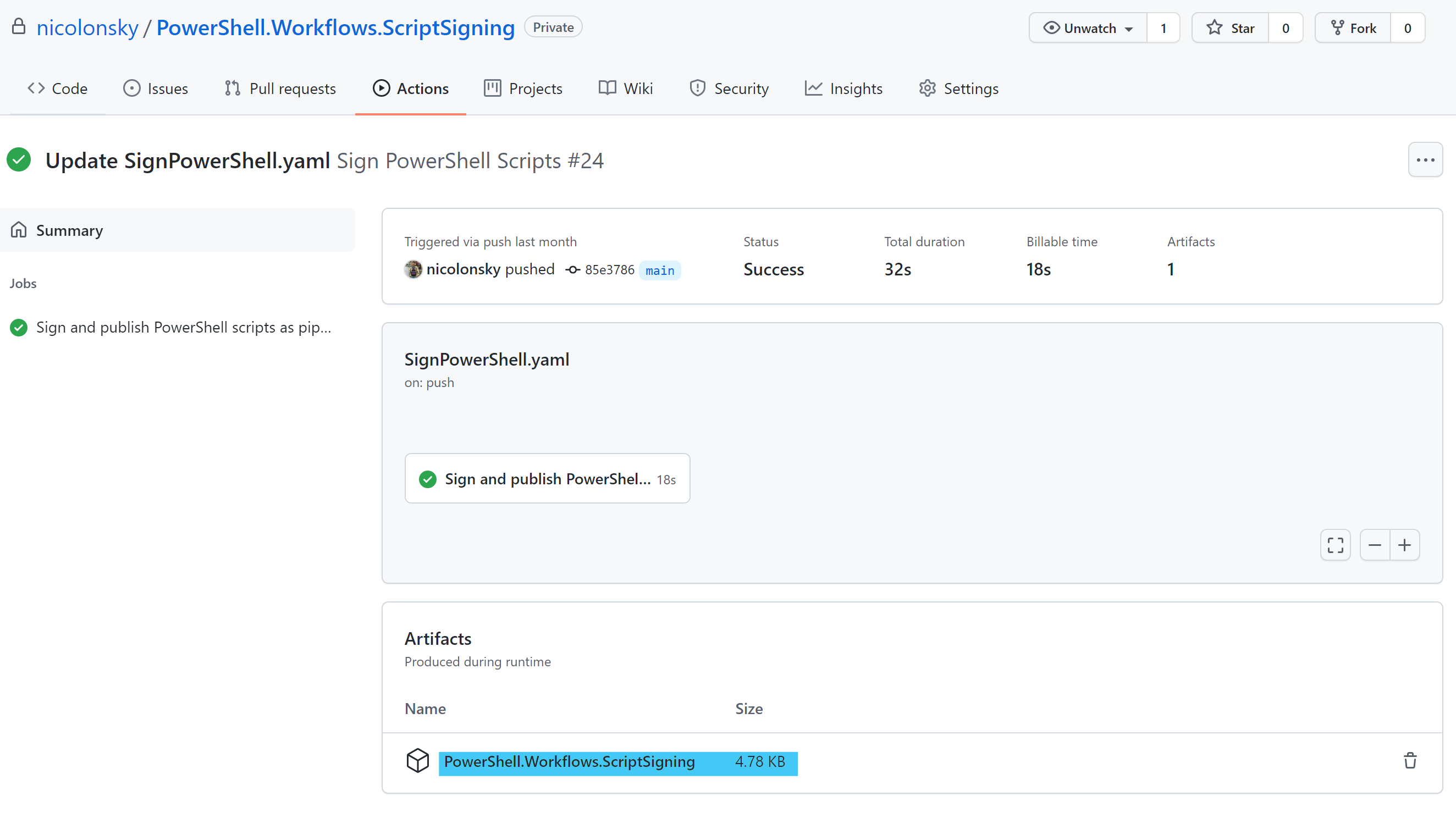This screenshot has width=1456, height=818.
Task: Click the artifact size 4.78 KB
Action: click(x=760, y=761)
